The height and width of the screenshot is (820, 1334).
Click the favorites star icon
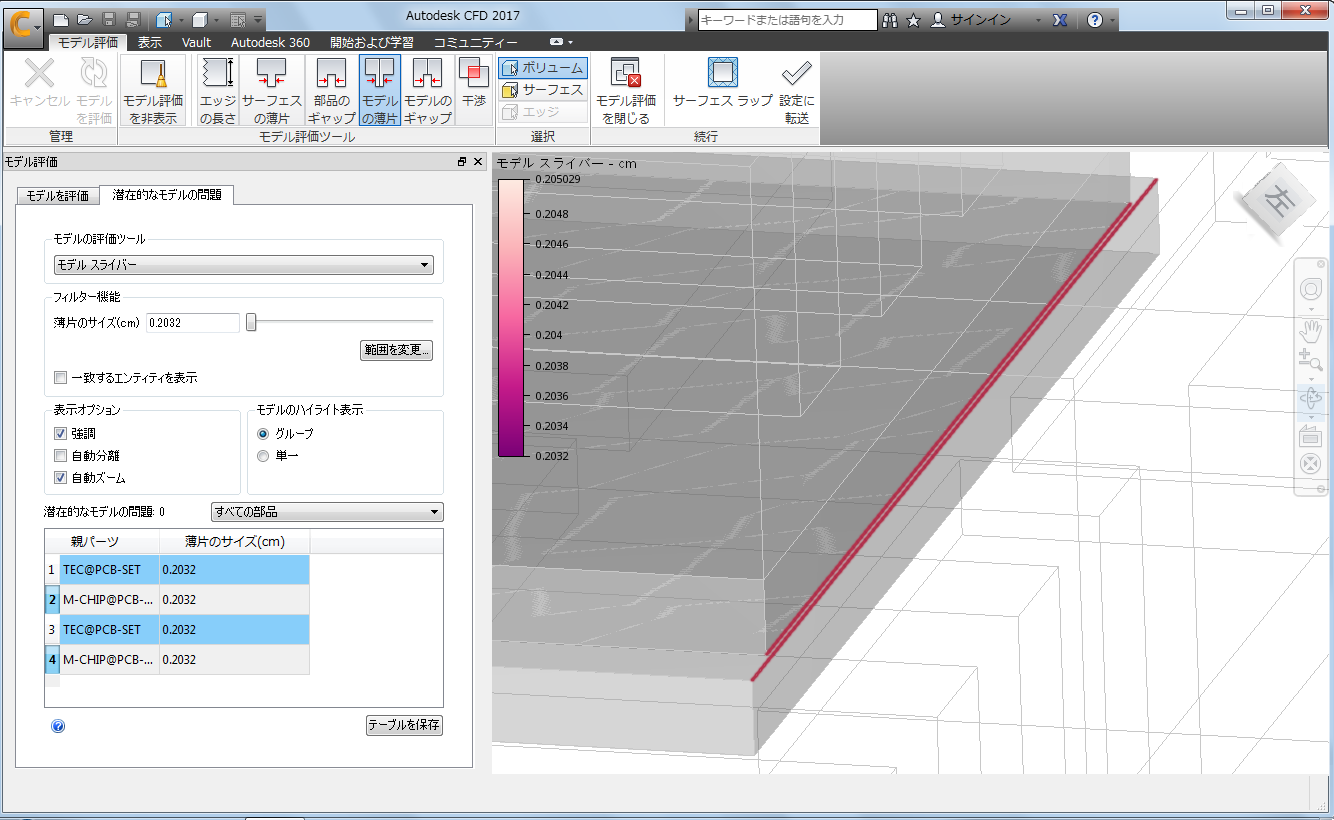(x=913, y=20)
